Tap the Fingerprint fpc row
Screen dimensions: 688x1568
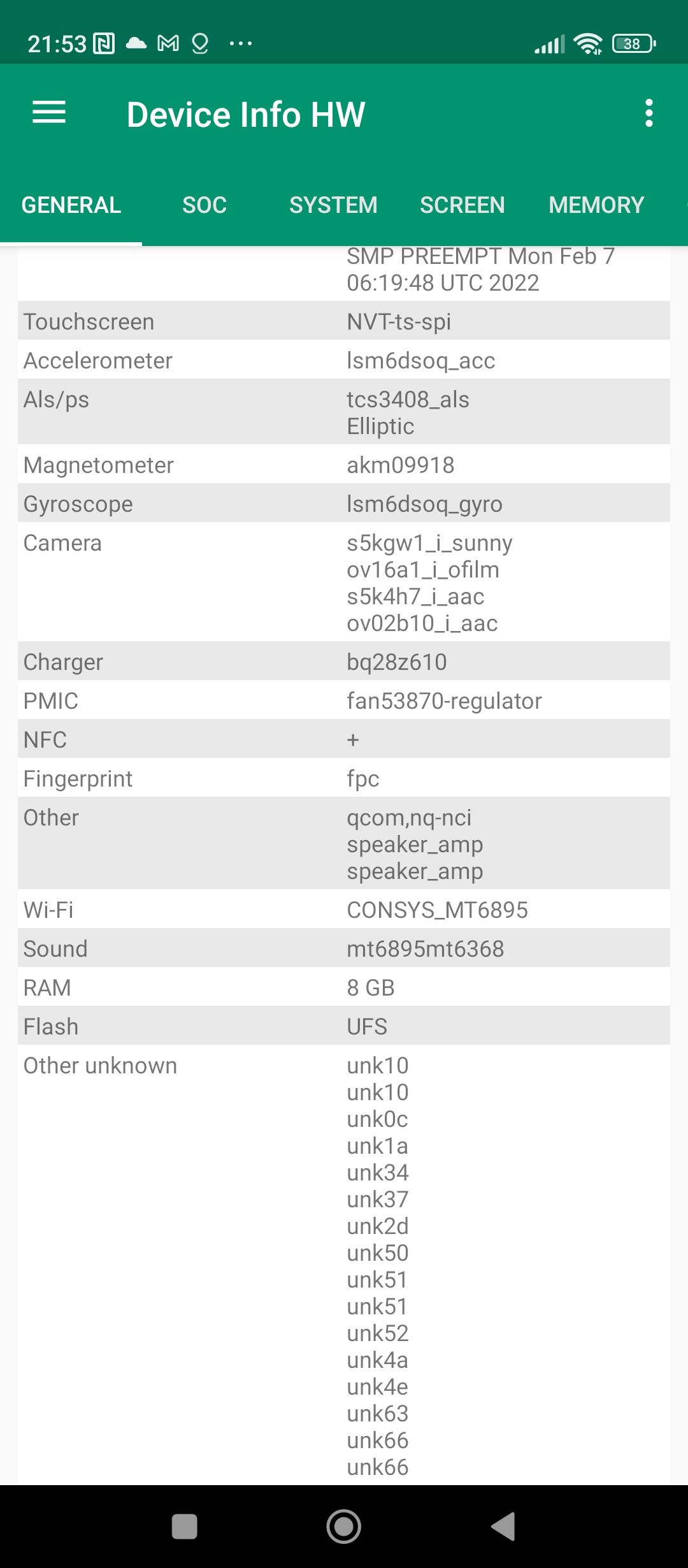[344, 778]
